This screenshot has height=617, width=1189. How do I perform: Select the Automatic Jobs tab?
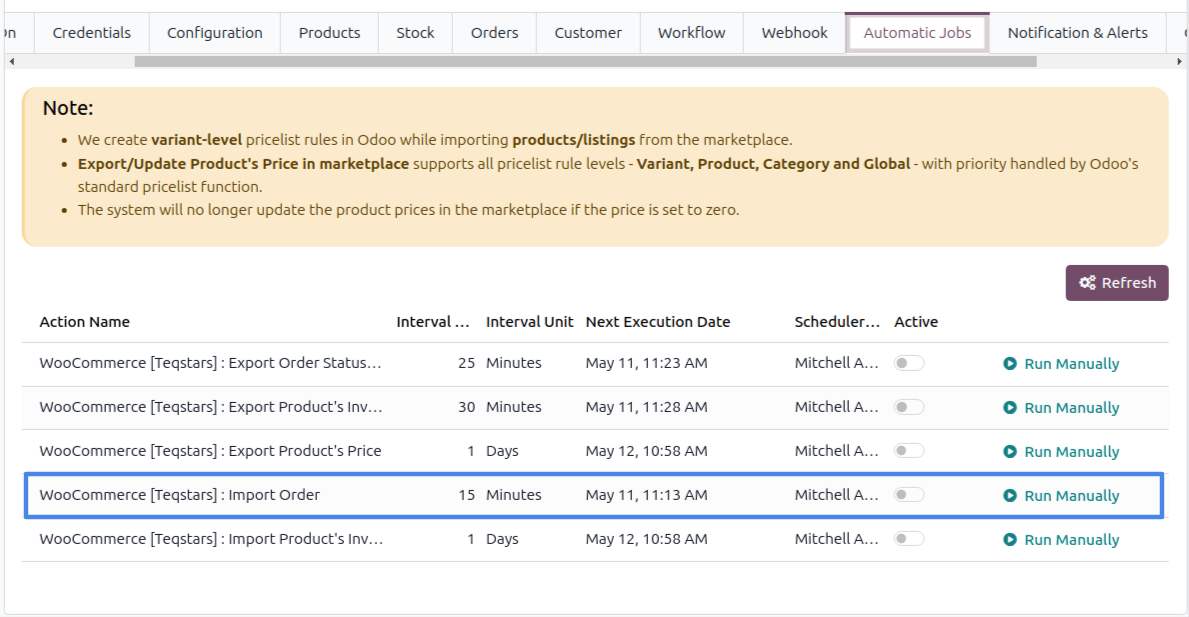pyautogui.click(x=918, y=33)
